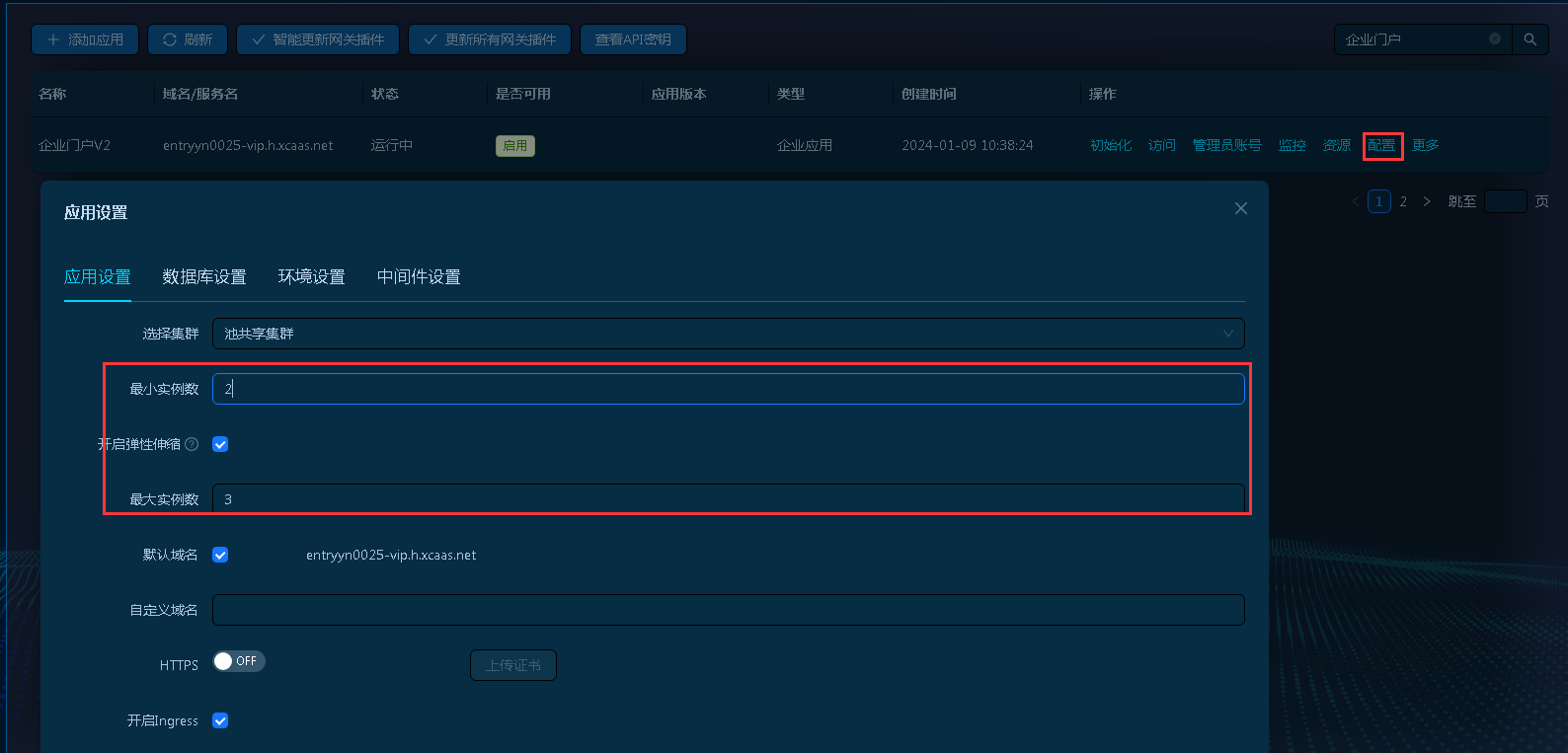Clear the search box with the x icon
The width and height of the screenshot is (1568, 753).
coord(1495,38)
